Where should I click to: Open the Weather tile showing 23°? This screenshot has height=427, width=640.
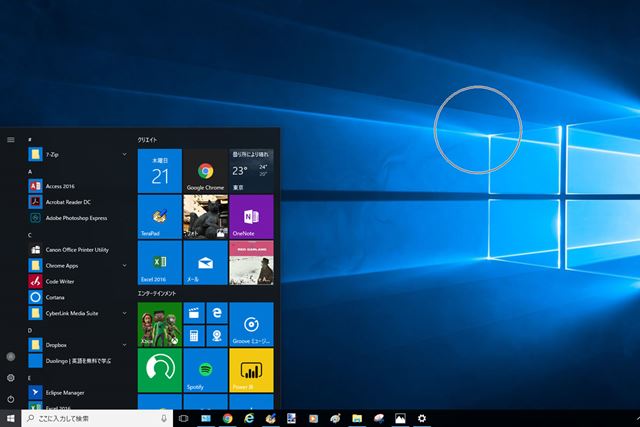pyautogui.click(x=251, y=171)
